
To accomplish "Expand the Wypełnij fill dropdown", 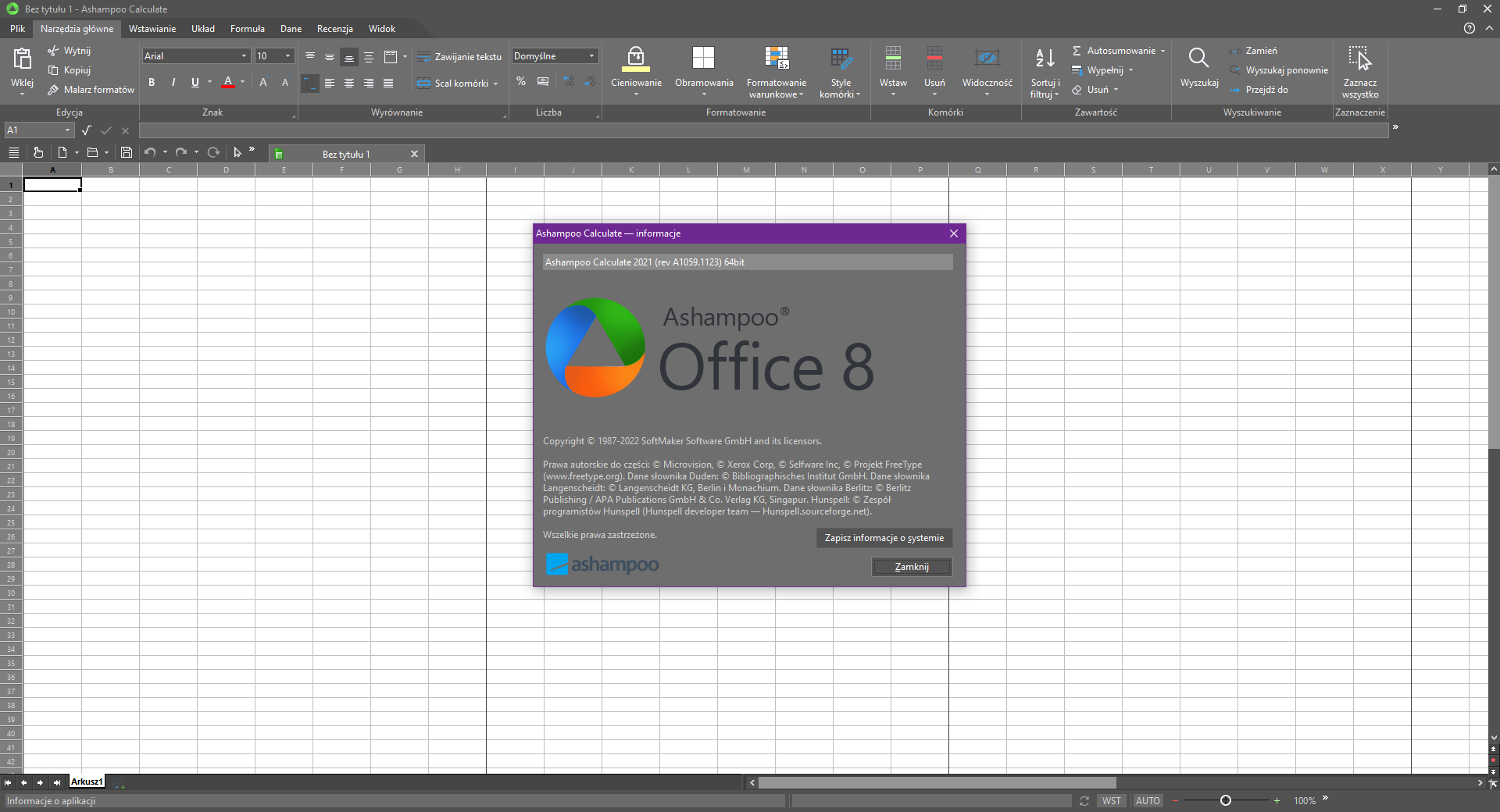I will (1130, 70).
